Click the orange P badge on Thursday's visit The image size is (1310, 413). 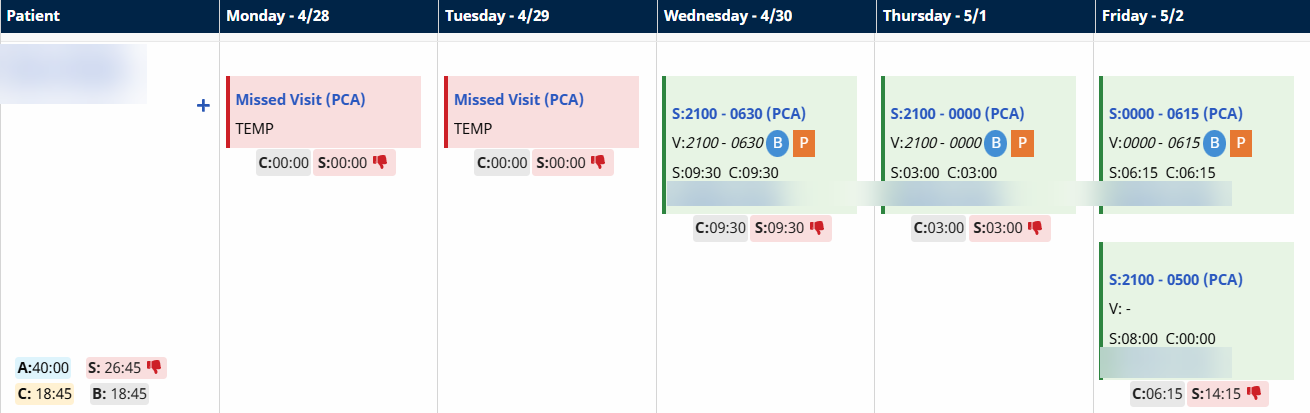click(1021, 143)
